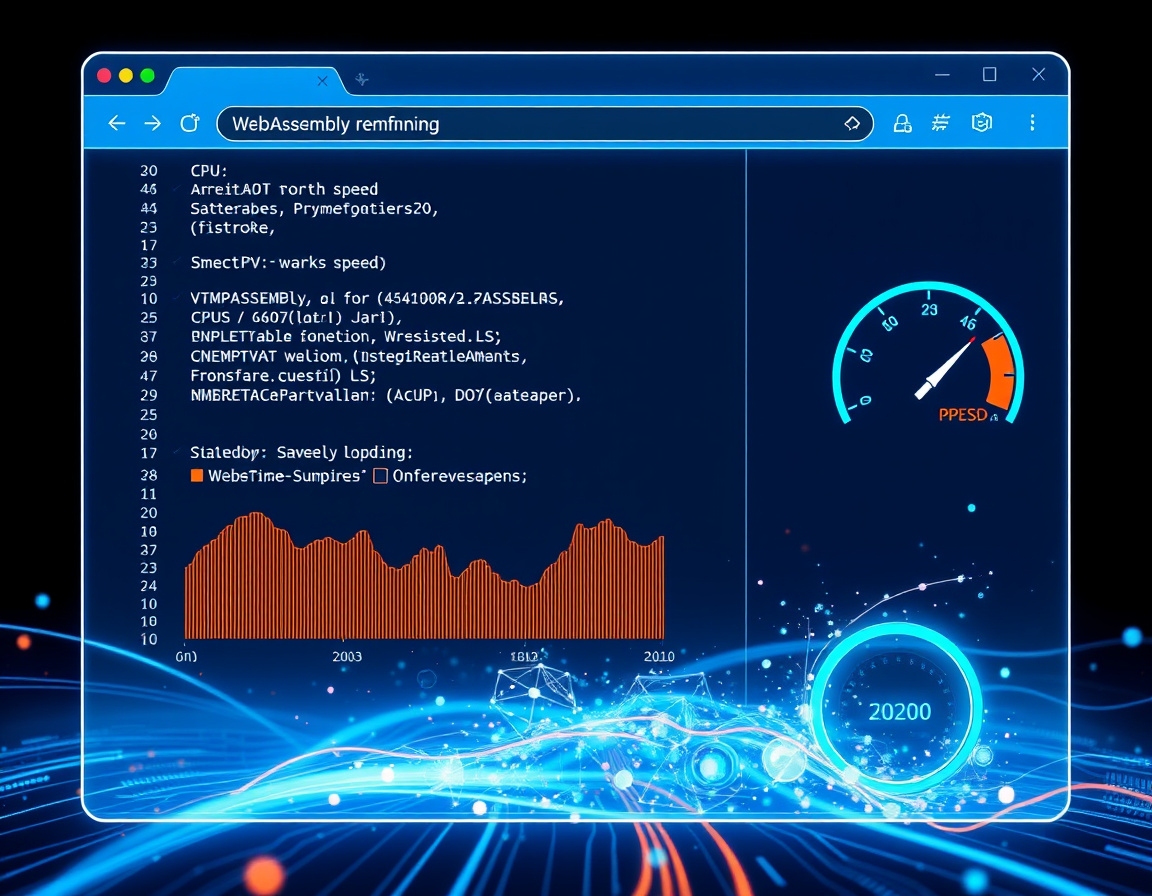Click the line 'ArreitAOT rorth speed'
Viewport: 1152px width, 896px height.
tap(284, 189)
